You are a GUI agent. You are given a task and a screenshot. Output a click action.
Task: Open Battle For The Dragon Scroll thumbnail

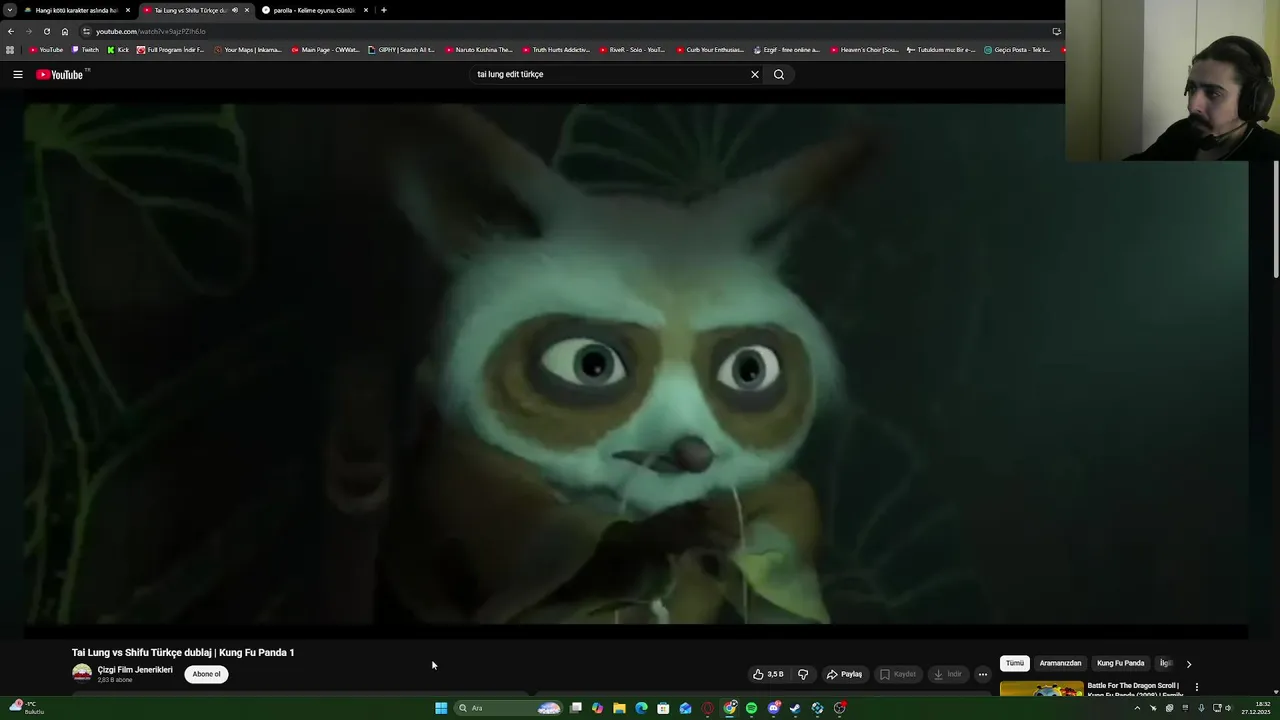coord(1041,689)
